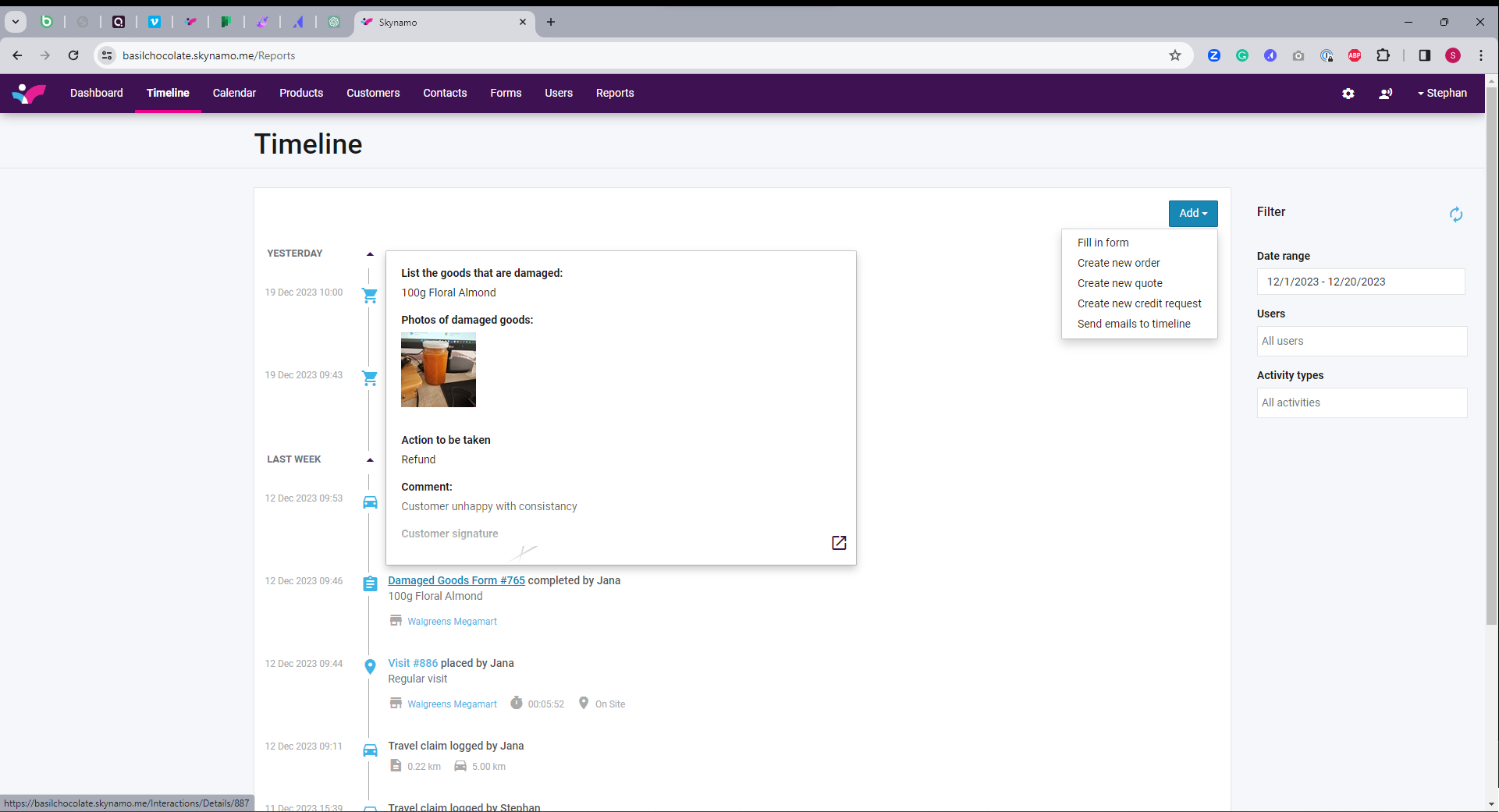The image size is (1499, 812).
Task: Bookmark this page with star icon
Action: coord(1174,55)
